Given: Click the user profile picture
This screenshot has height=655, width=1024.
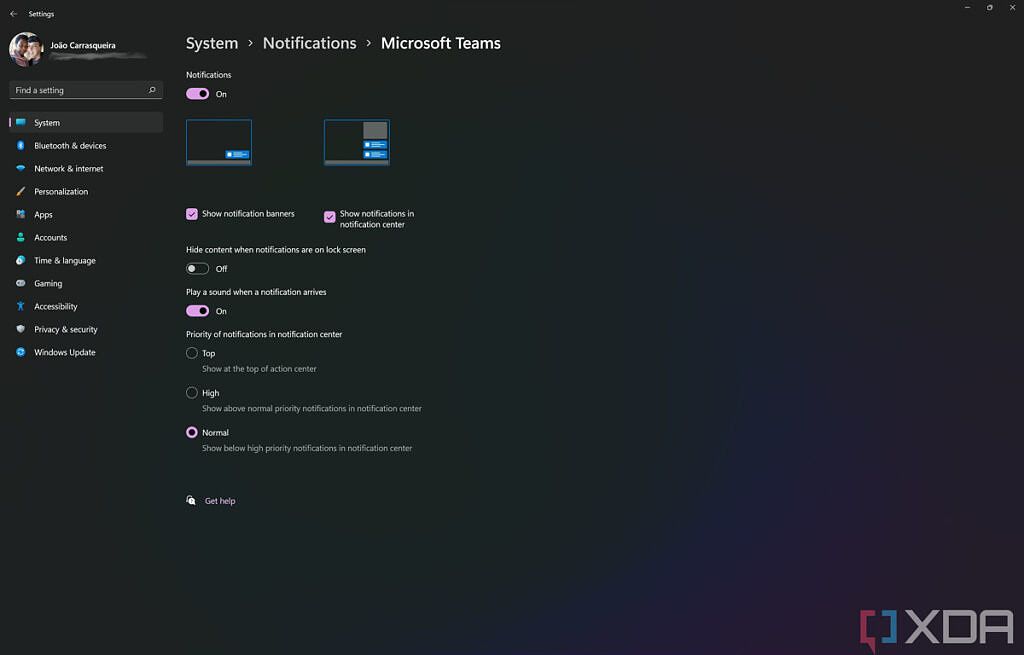Looking at the screenshot, I should (x=25, y=49).
